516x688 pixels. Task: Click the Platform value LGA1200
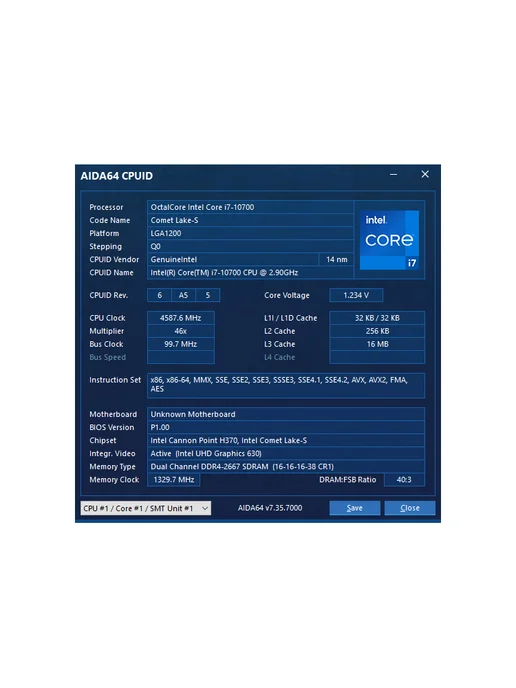click(250, 233)
